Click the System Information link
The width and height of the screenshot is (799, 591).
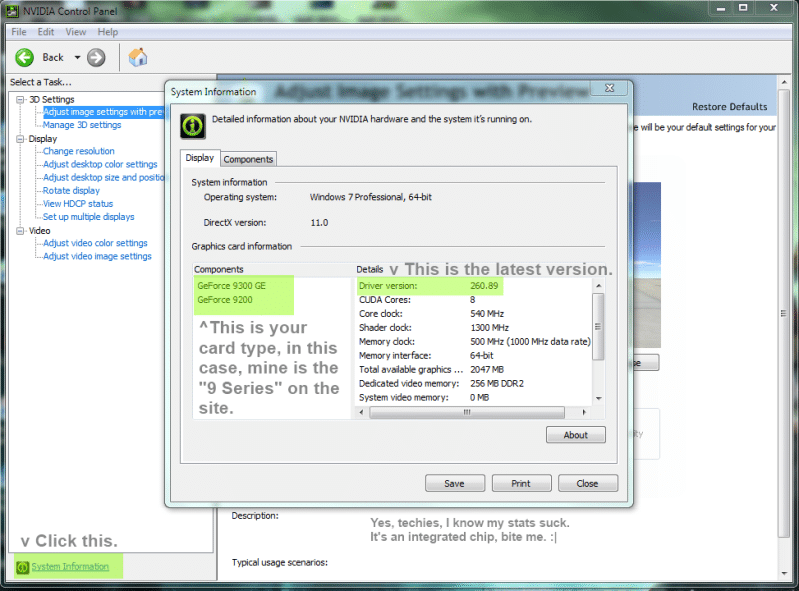(70, 567)
